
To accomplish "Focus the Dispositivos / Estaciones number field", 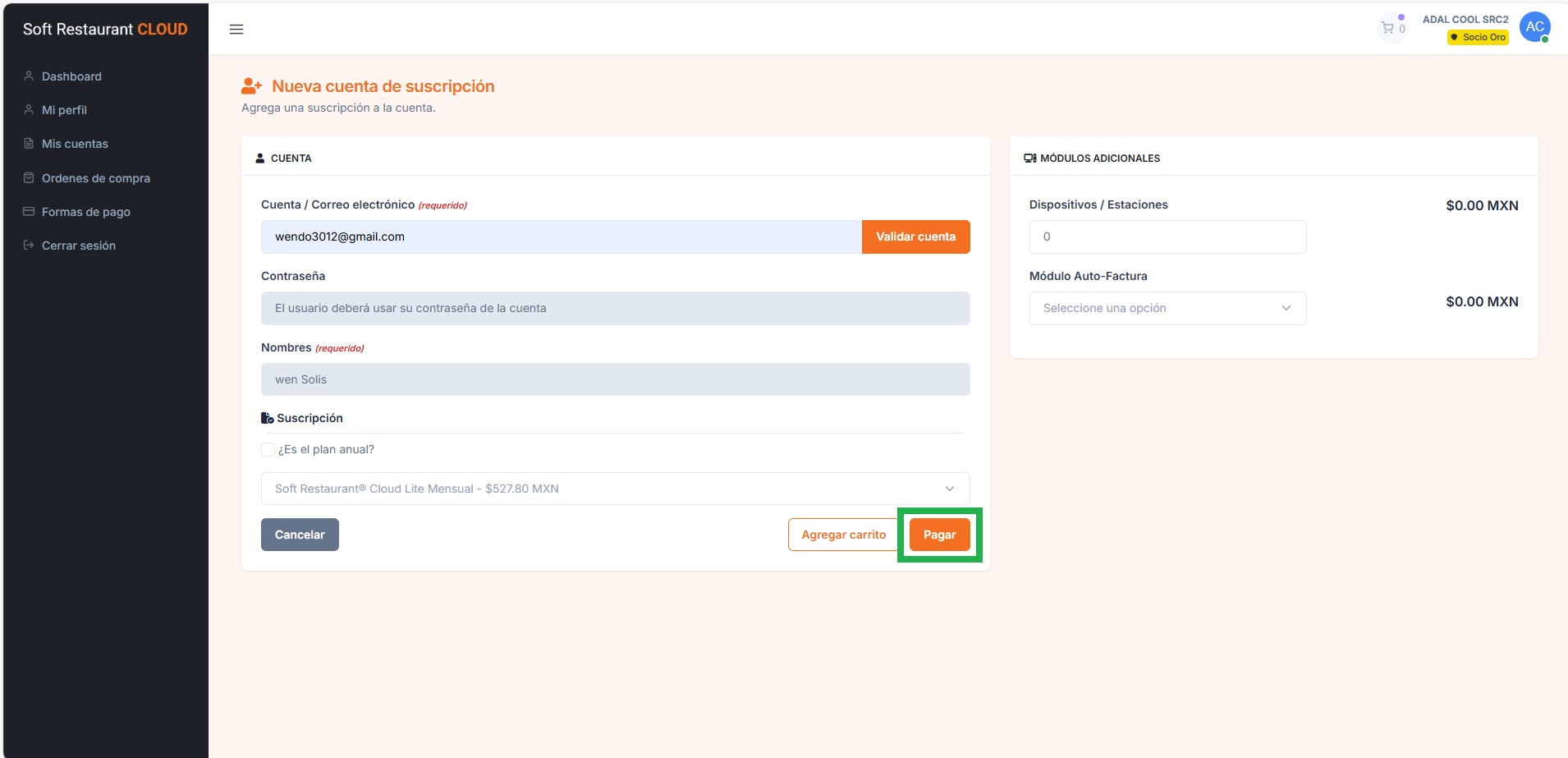I will click(x=1167, y=237).
